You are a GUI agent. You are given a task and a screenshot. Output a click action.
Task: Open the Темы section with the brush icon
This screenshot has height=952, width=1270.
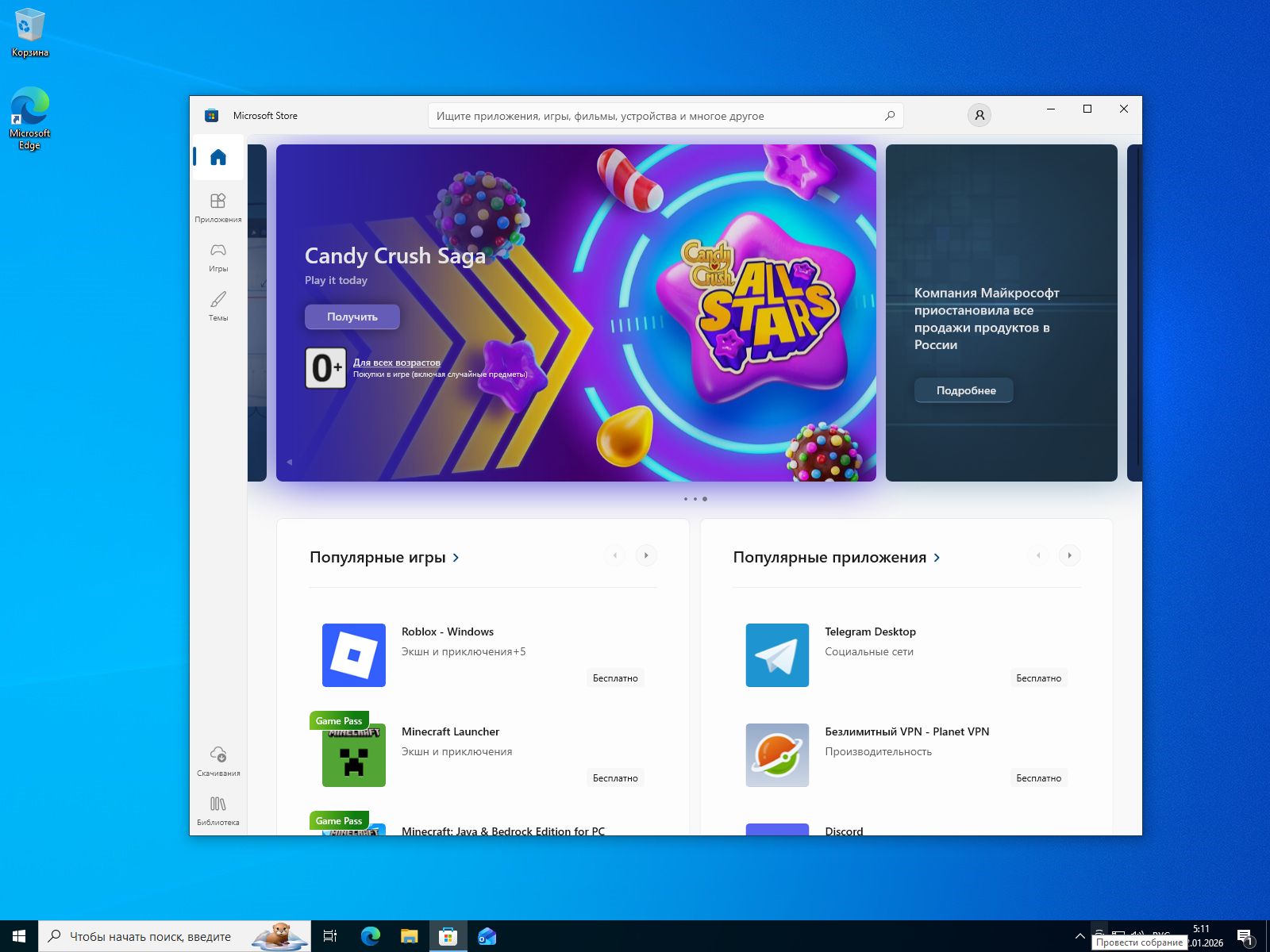pyautogui.click(x=218, y=305)
